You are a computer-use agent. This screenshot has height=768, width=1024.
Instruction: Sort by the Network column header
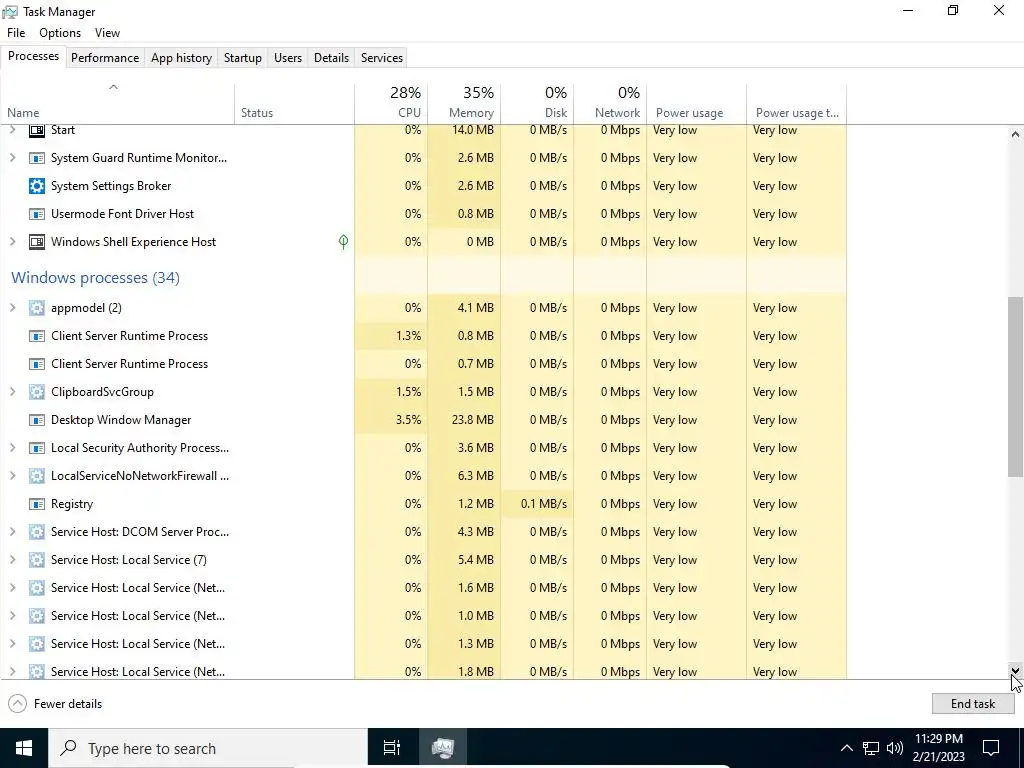[611, 103]
